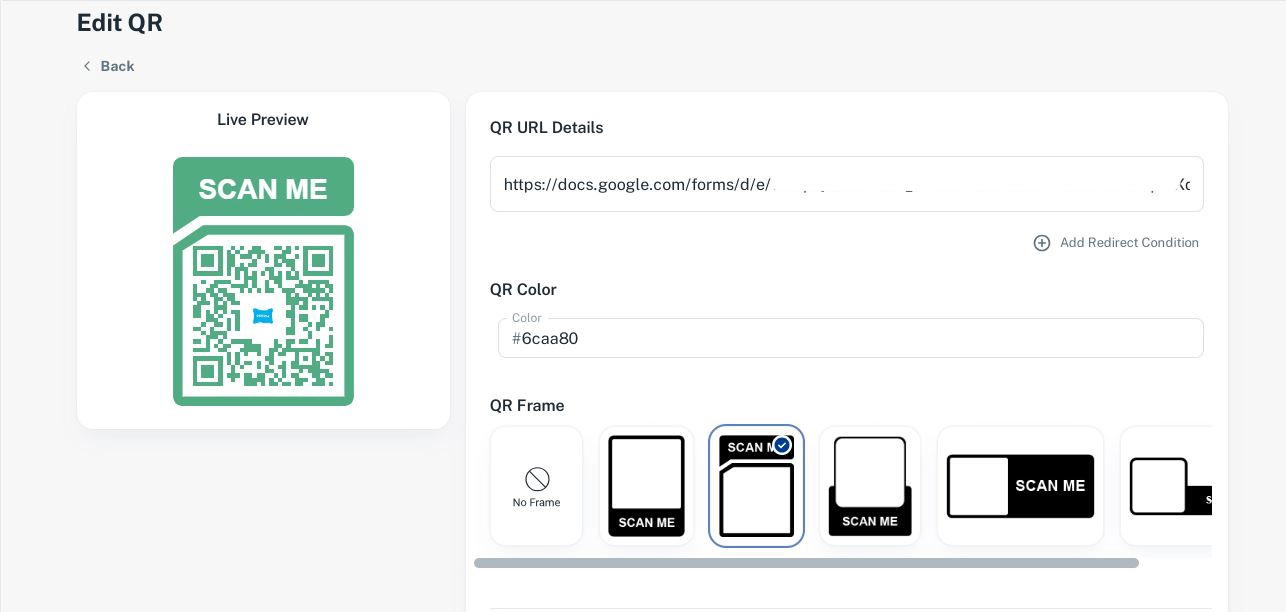
Task: Click the small logo in the QR code center
Action: point(263,316)
